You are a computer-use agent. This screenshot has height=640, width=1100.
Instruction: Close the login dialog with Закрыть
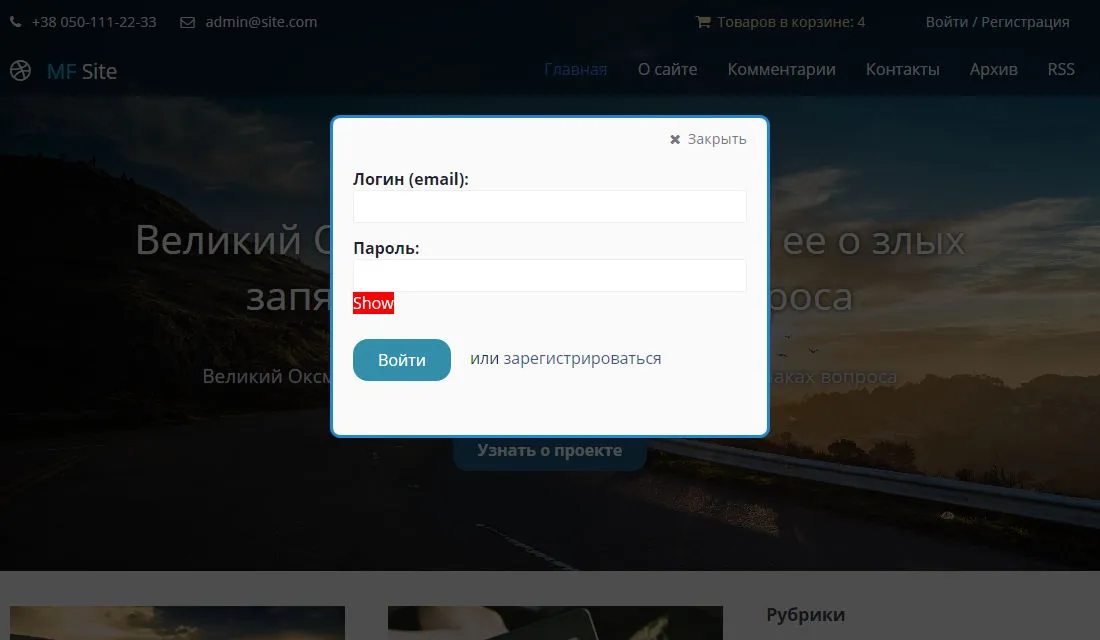[708, 139]
